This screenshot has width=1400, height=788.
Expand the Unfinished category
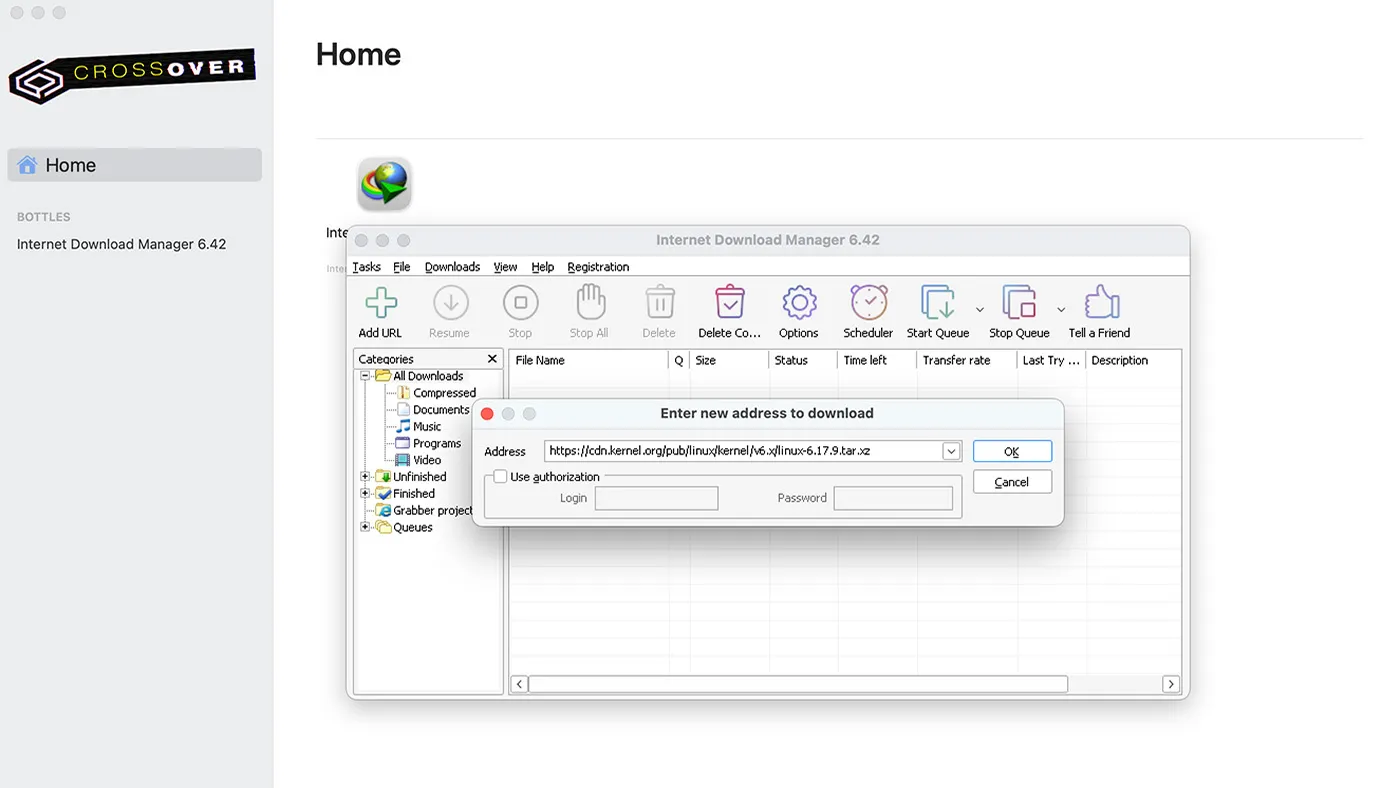(365, 476)
